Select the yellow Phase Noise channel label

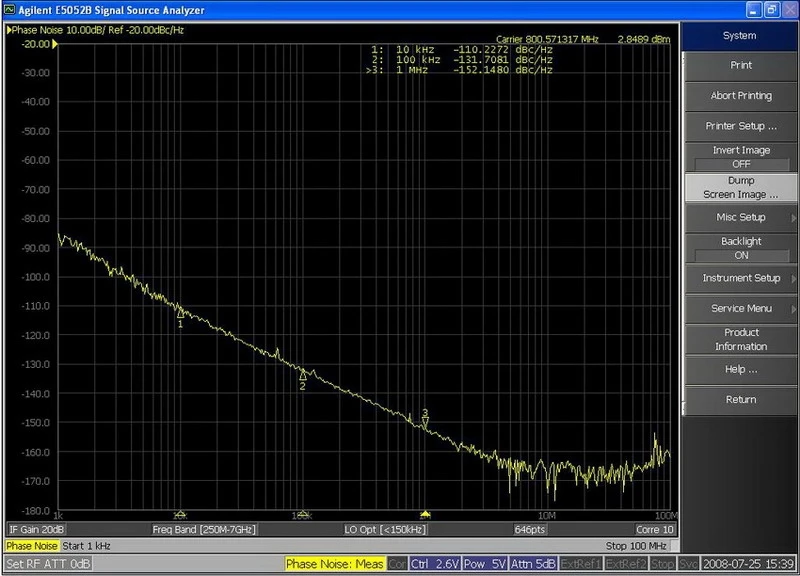[32, 546]
